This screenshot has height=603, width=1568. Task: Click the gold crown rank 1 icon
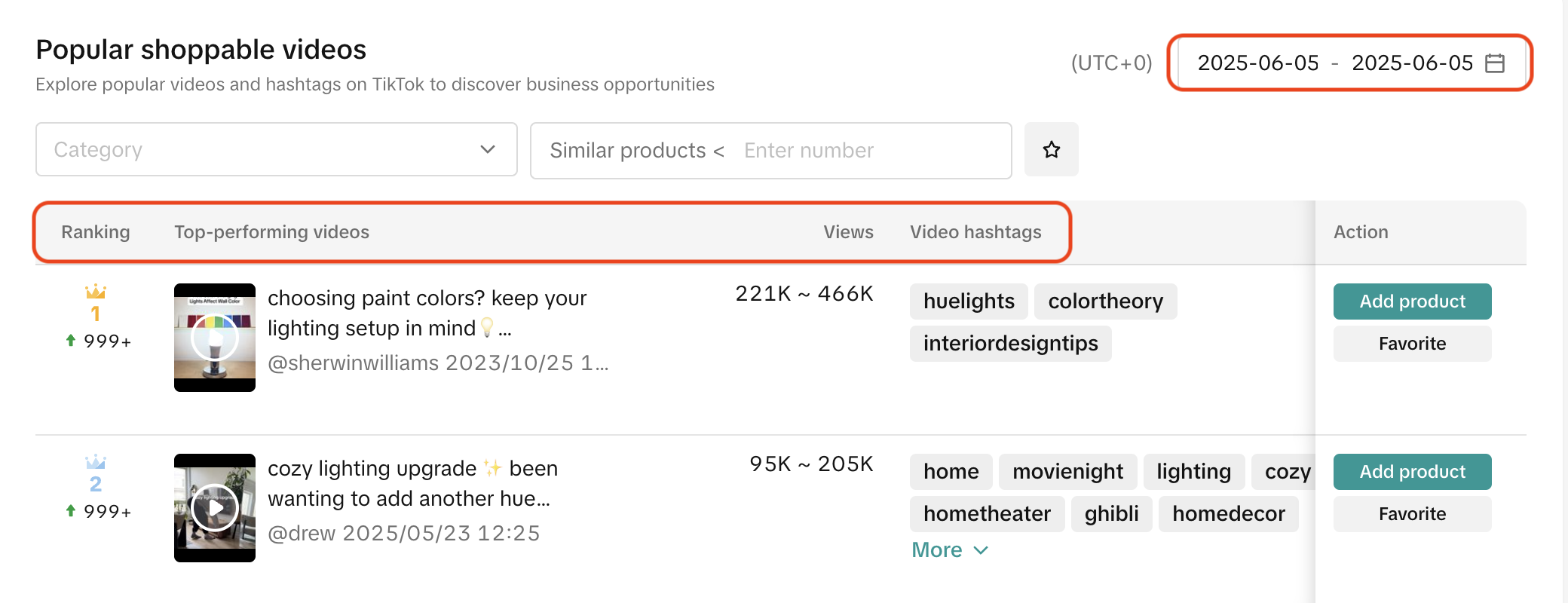96,292
